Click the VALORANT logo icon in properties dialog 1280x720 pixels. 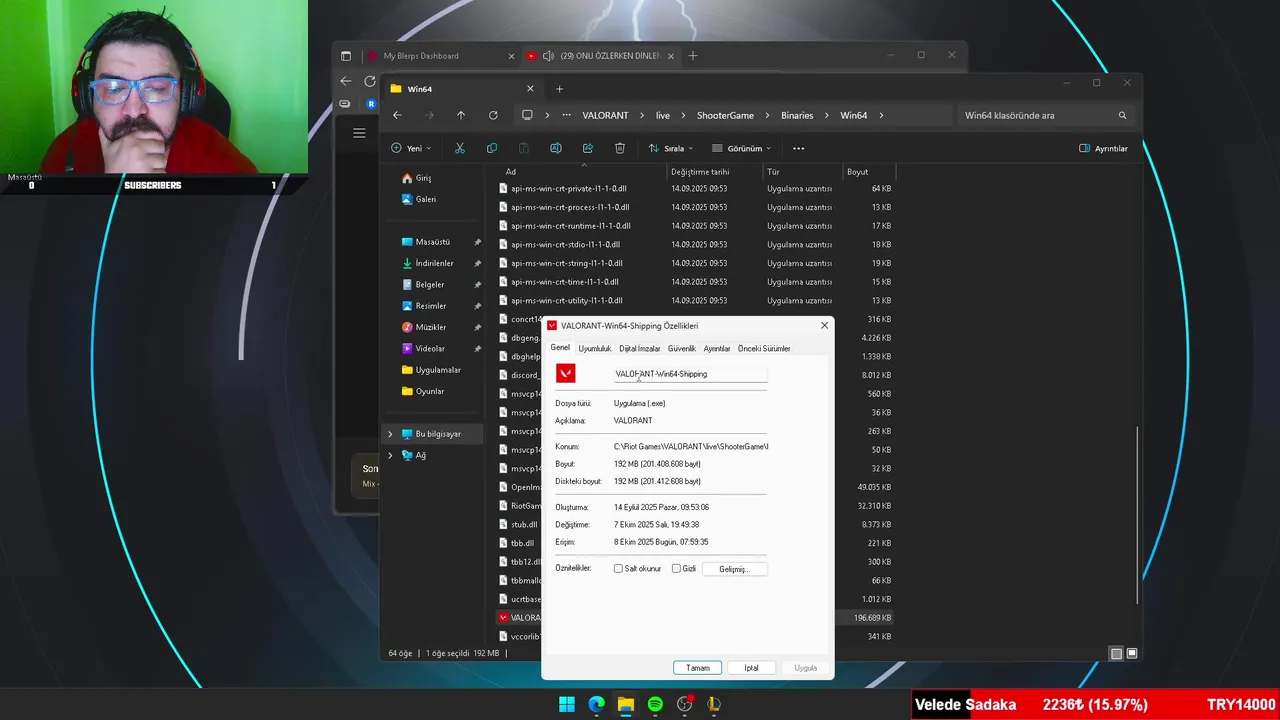[x=566, y=374]
